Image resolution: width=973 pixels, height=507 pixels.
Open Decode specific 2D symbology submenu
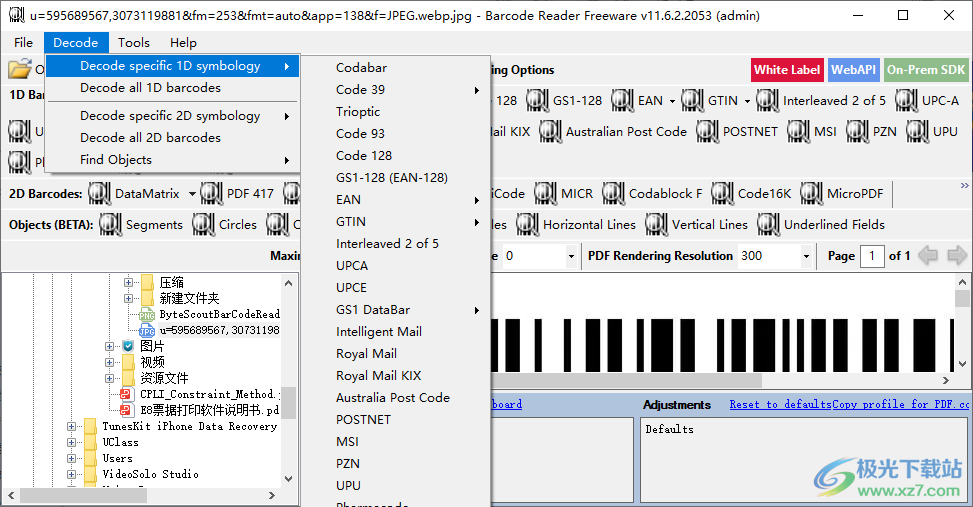tap(173, 116)
